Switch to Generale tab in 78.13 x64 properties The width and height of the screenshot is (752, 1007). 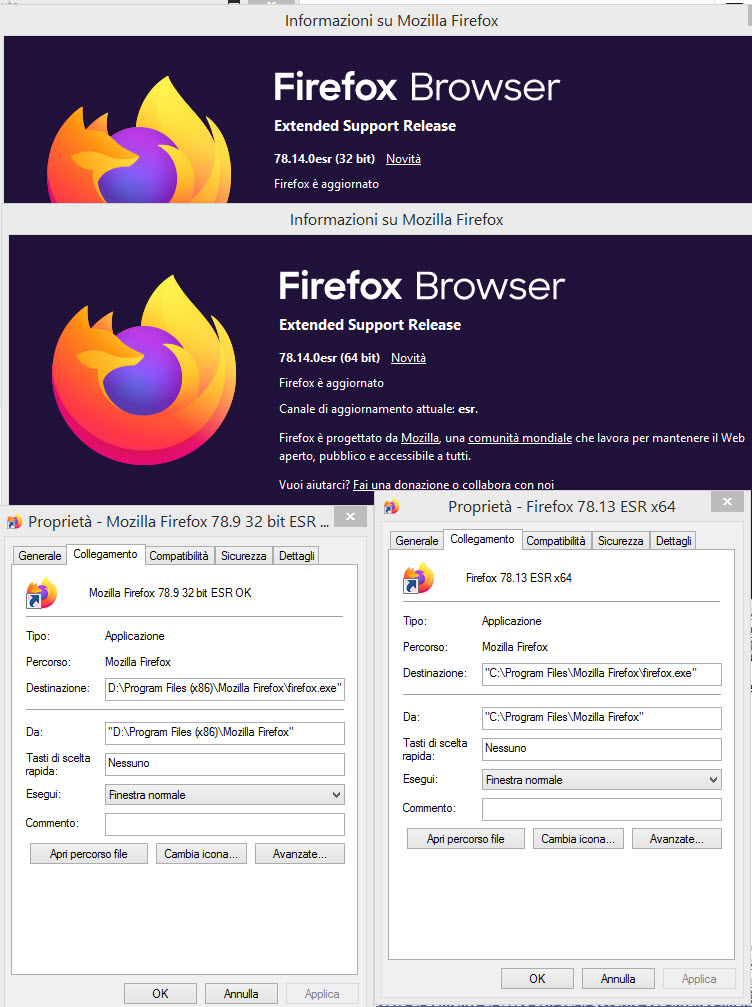coord(417,541)
